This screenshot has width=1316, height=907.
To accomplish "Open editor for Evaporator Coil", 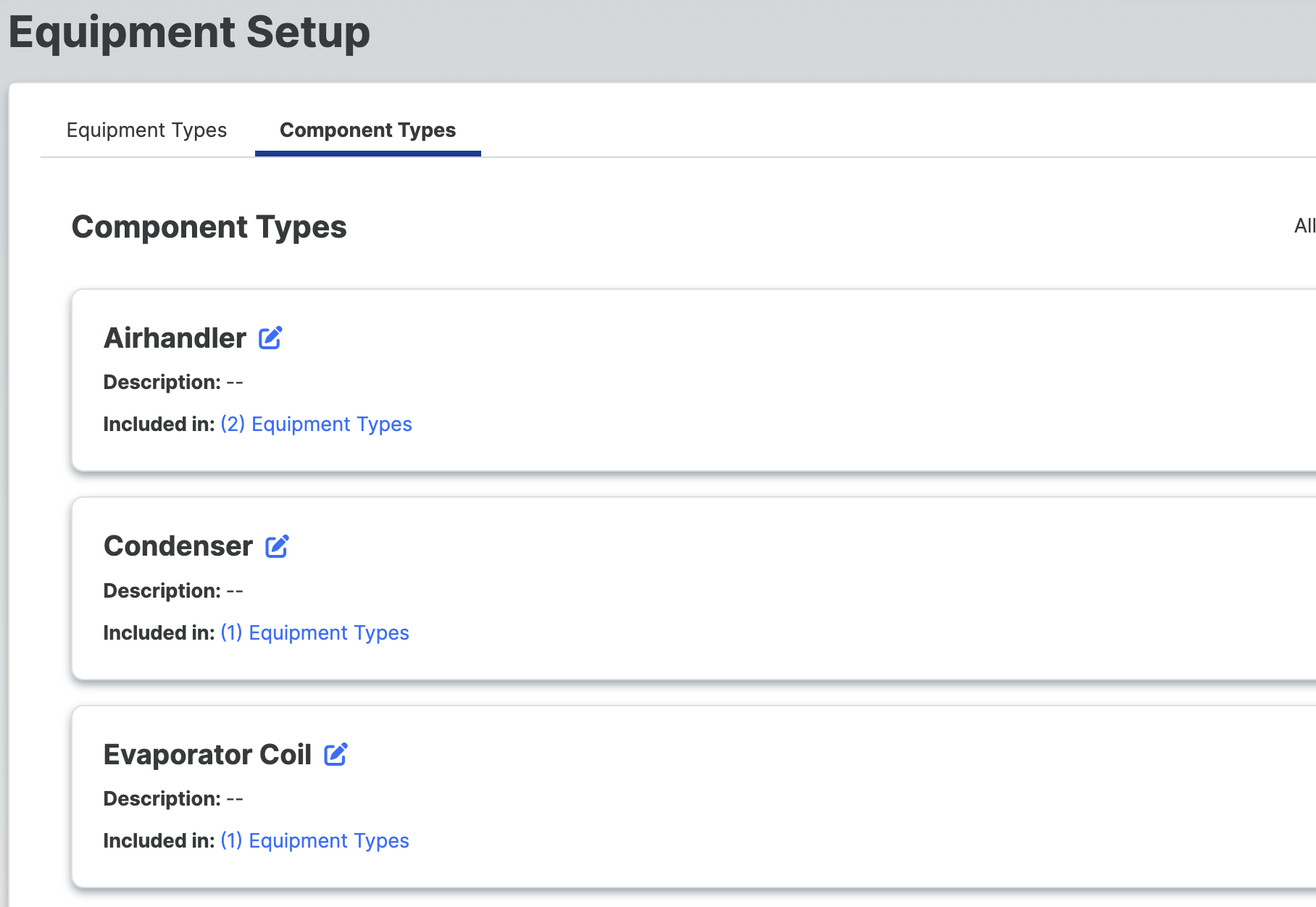I will (x=336, y=754).
